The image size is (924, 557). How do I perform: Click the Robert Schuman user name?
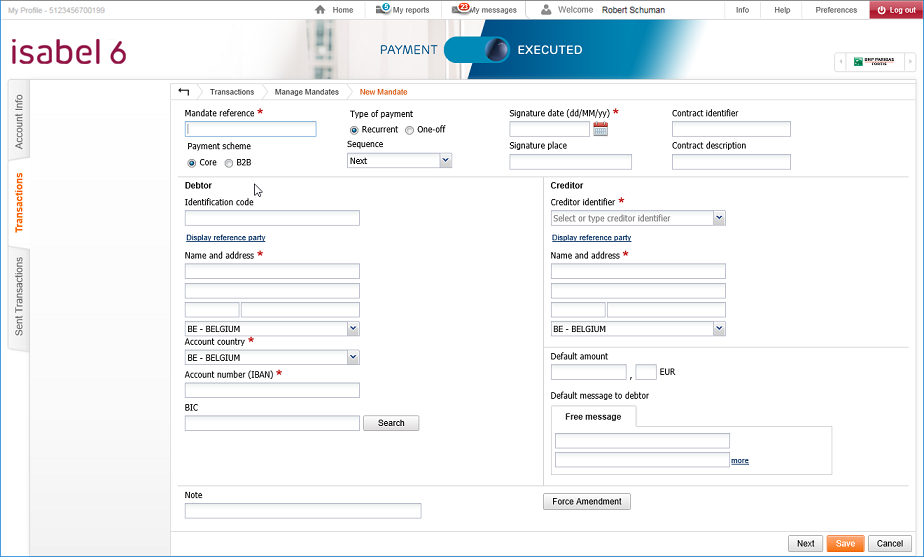[x=633, y=10]
